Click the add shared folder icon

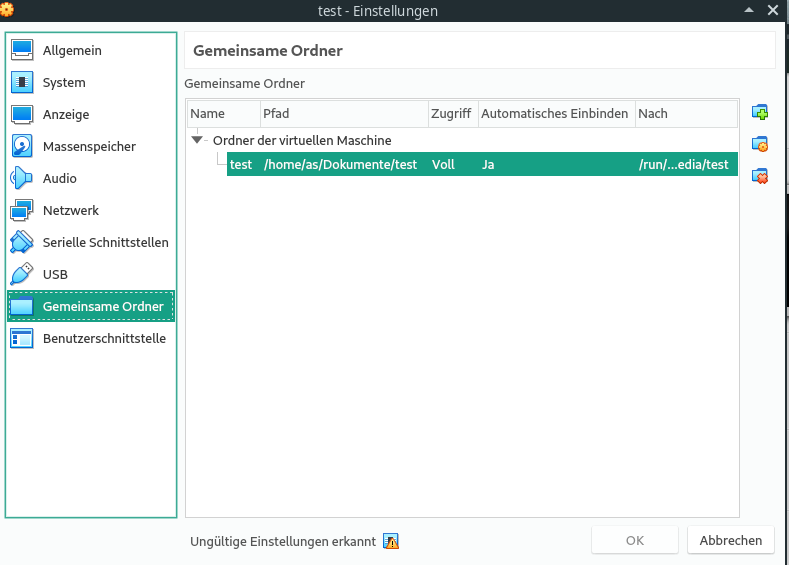point(760,112)
